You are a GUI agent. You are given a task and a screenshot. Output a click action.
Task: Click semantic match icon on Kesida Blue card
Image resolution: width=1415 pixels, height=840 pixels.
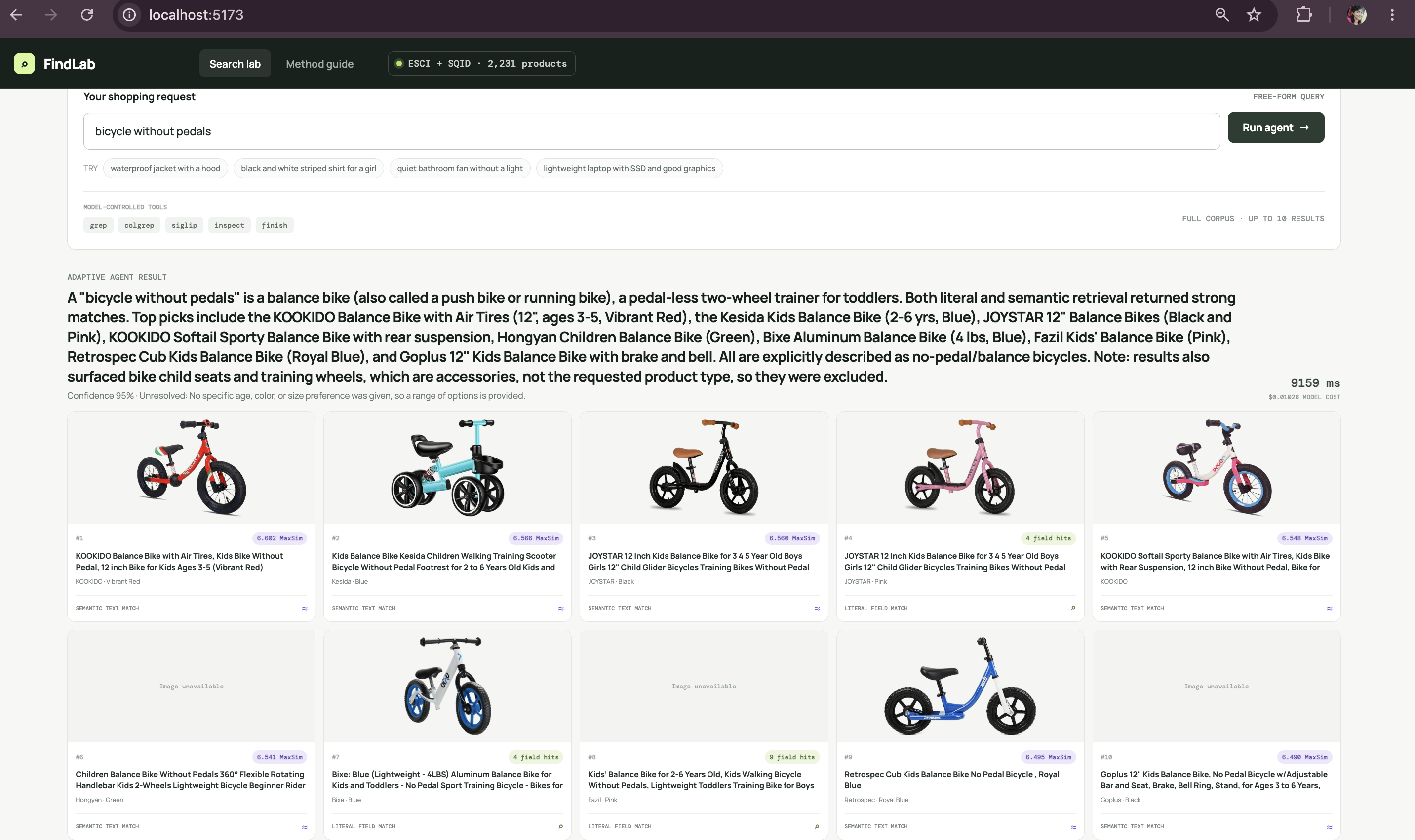pos(560,609)
